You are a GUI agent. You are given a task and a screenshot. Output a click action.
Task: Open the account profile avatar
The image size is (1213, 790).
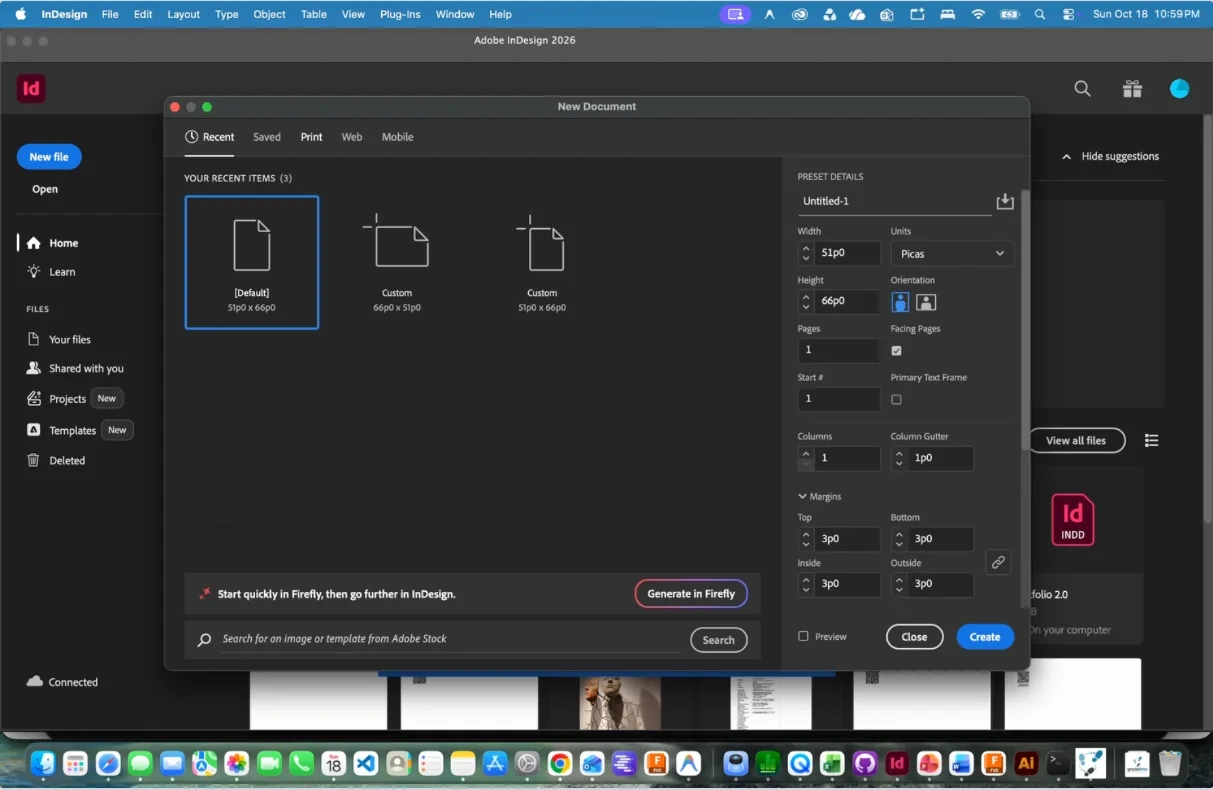pos(1180,89)
